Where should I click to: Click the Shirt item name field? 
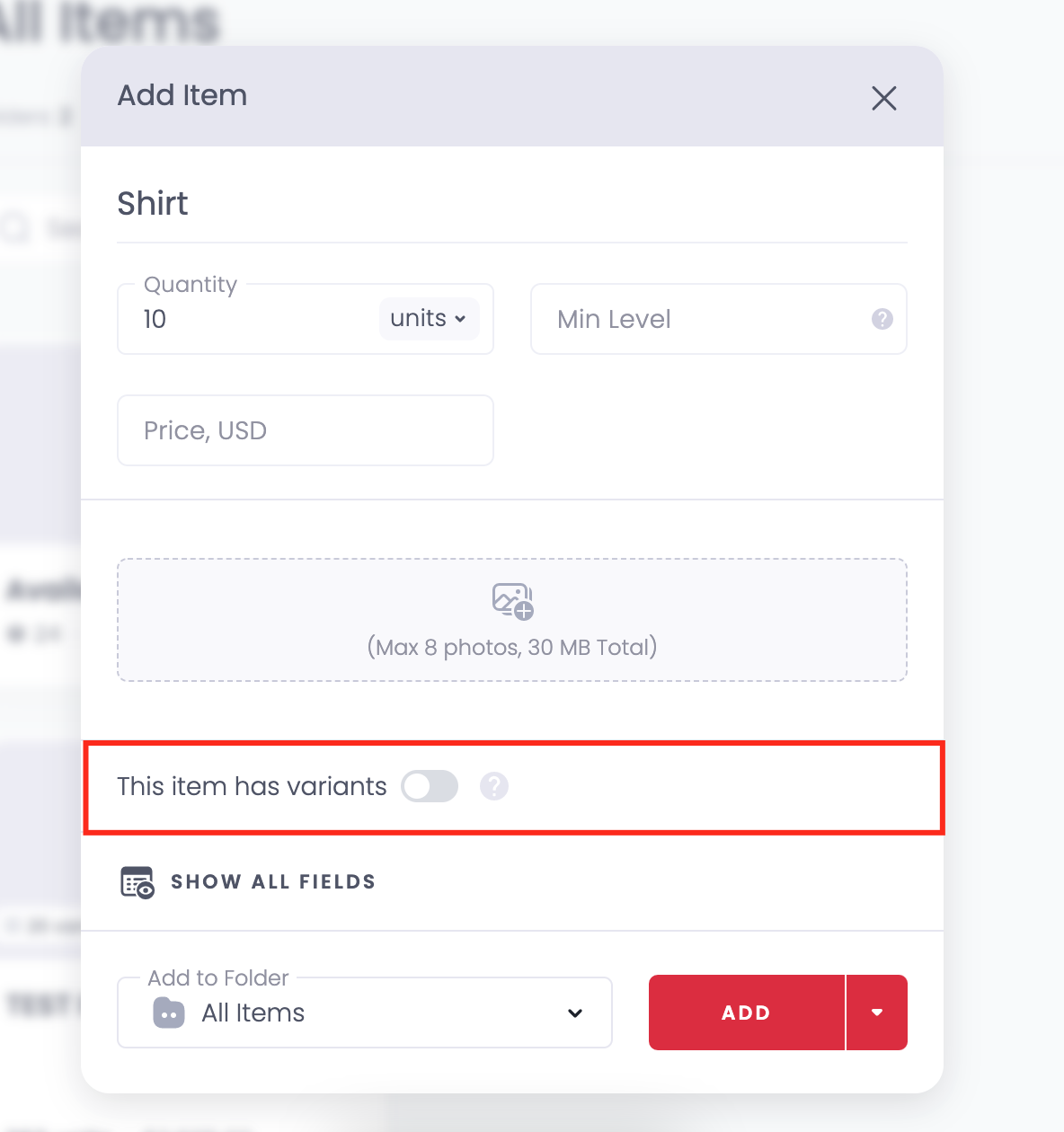click(512, 204)
